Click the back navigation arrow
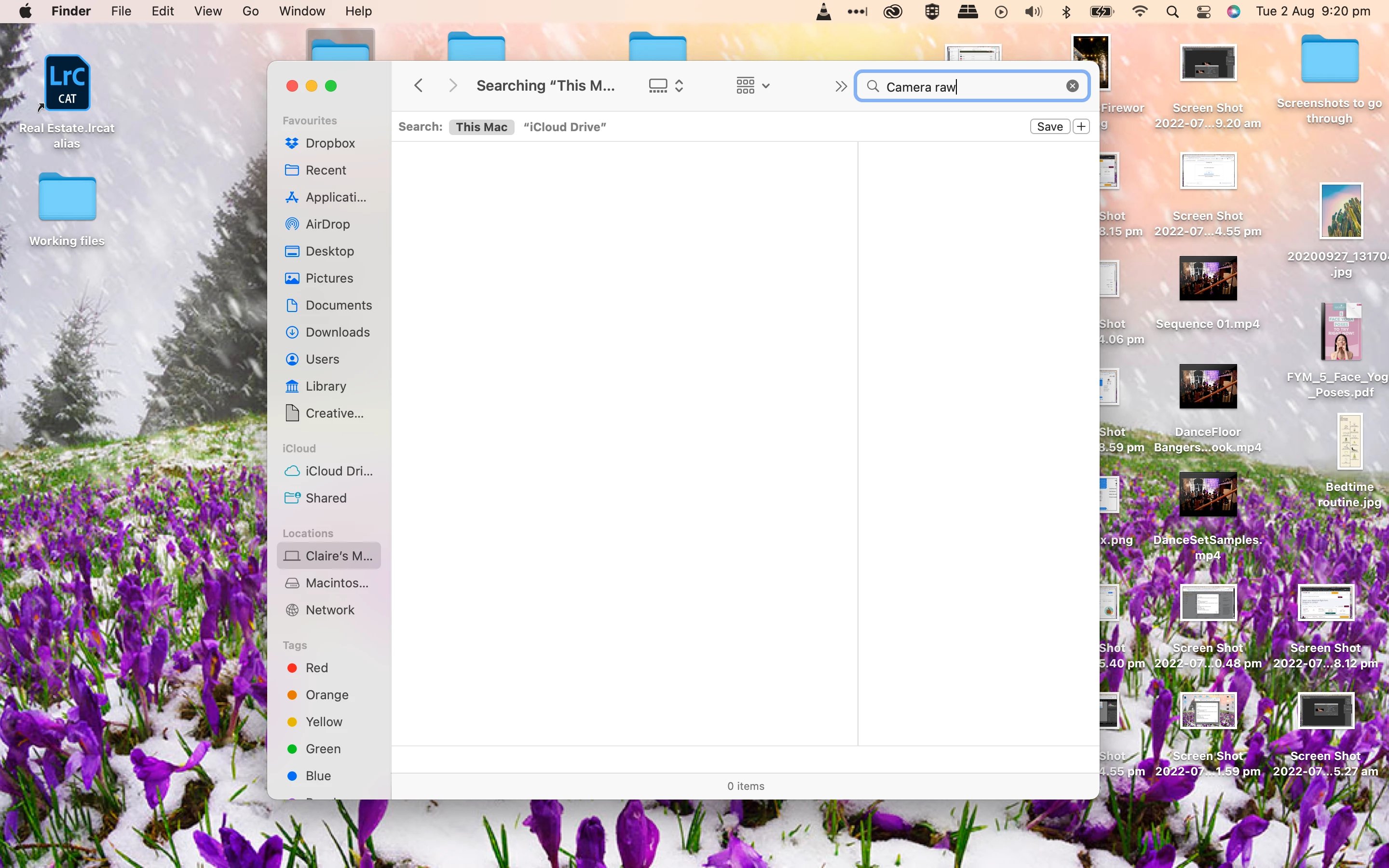1389x868 pixels. (419, 86)
